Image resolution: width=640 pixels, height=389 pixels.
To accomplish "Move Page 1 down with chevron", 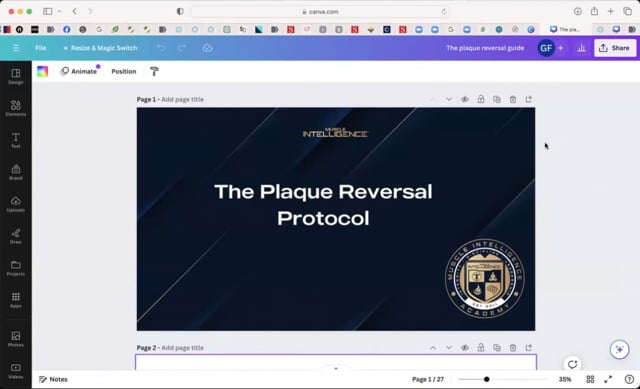I will [x=449, y=99].
